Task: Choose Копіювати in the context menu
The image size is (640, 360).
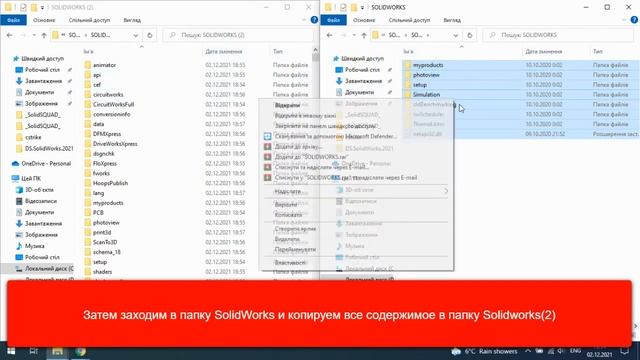Action: (288, 215)
